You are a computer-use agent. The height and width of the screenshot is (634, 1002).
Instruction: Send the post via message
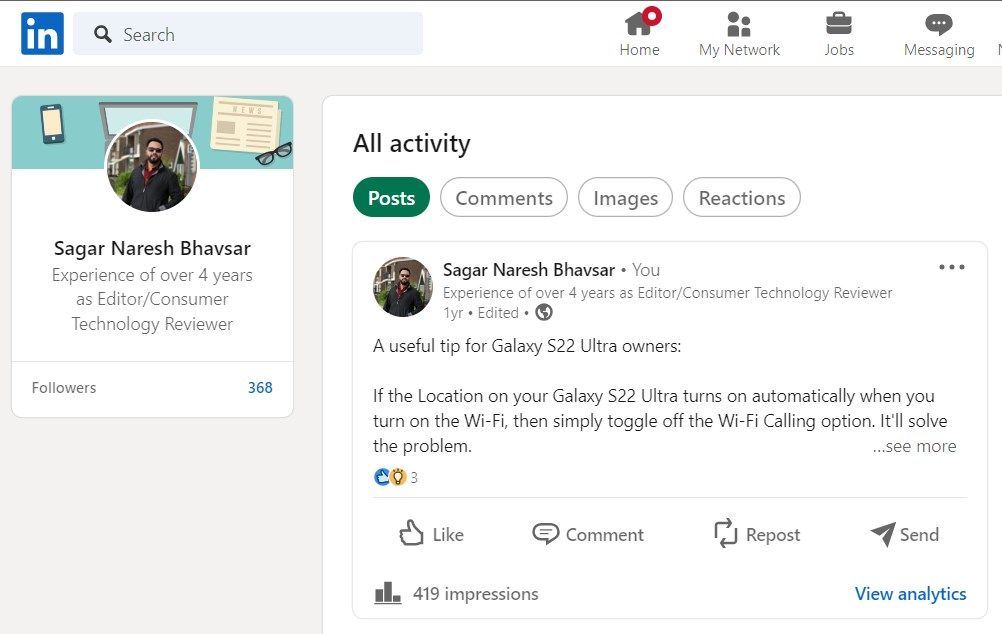pyautogui.click(x=905, y=534)
